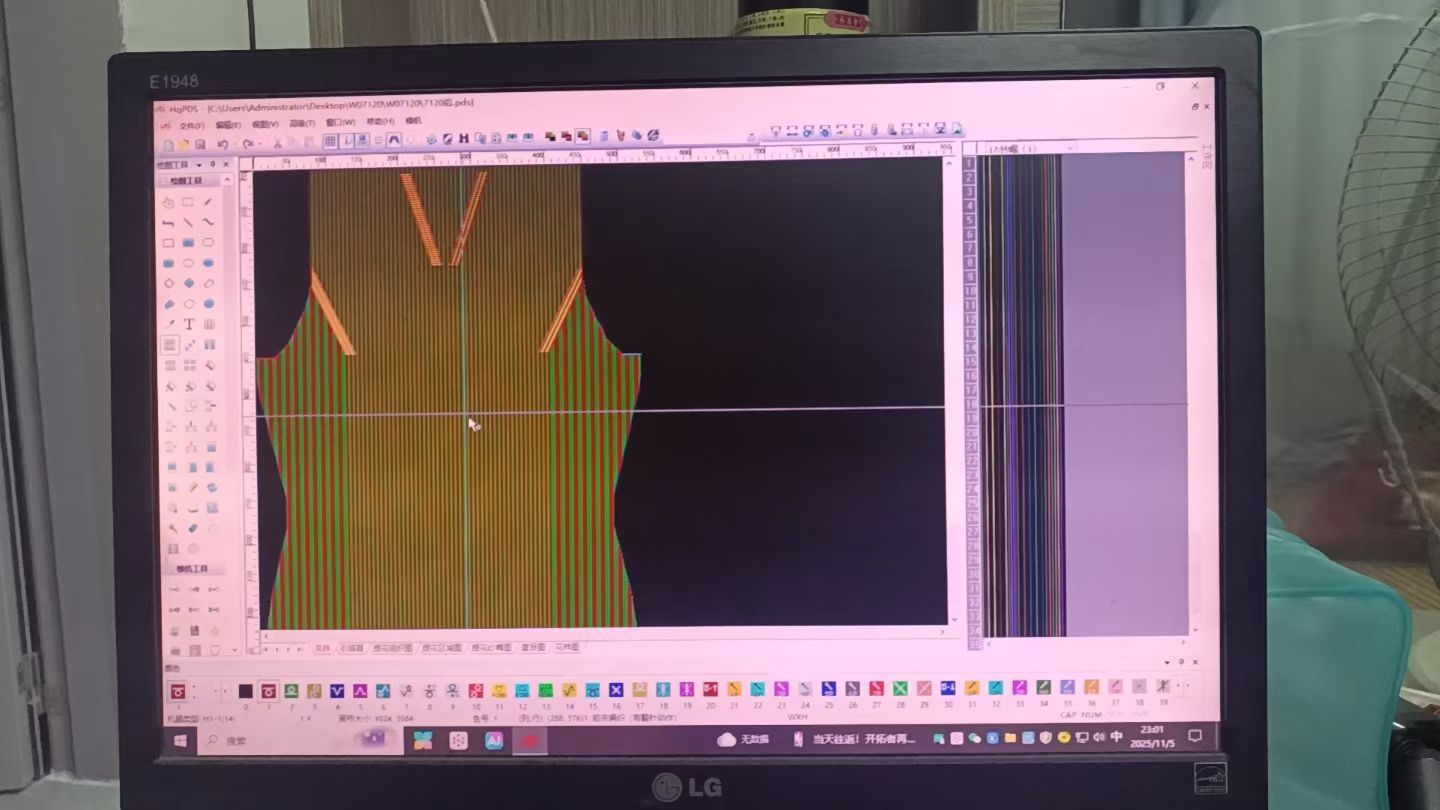Select the filled diamond tool
Image resolution: width=1440 pixels, height=810 pixels.
coord(188,283)
